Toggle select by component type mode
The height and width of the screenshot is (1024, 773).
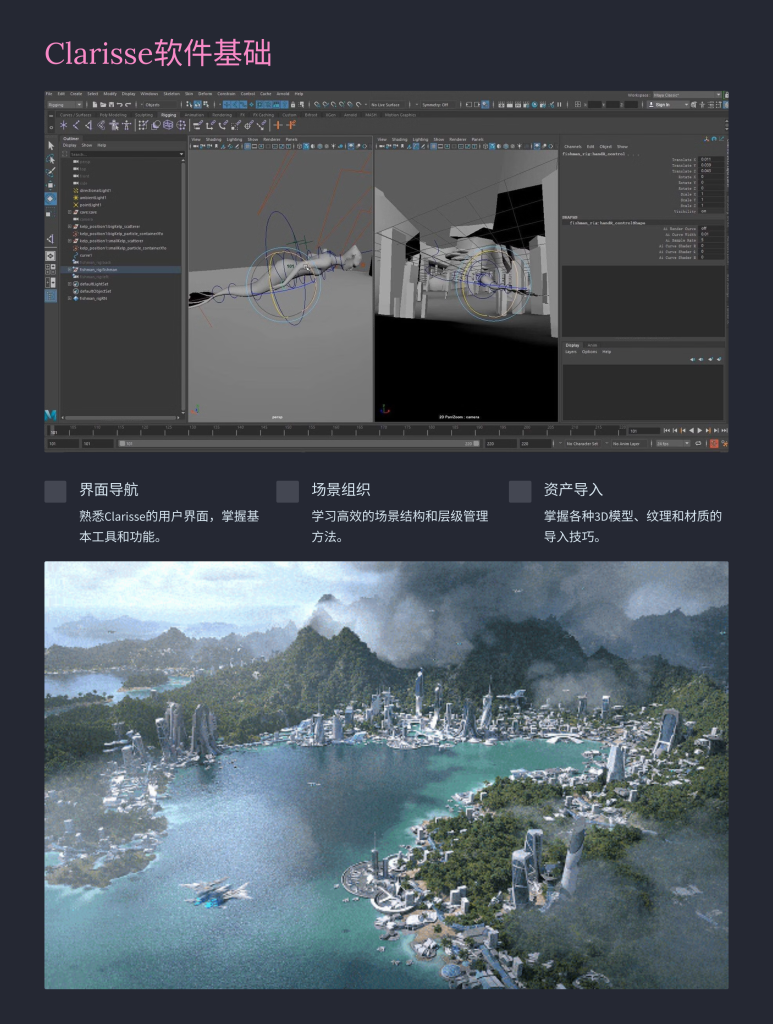click(206, 104)
